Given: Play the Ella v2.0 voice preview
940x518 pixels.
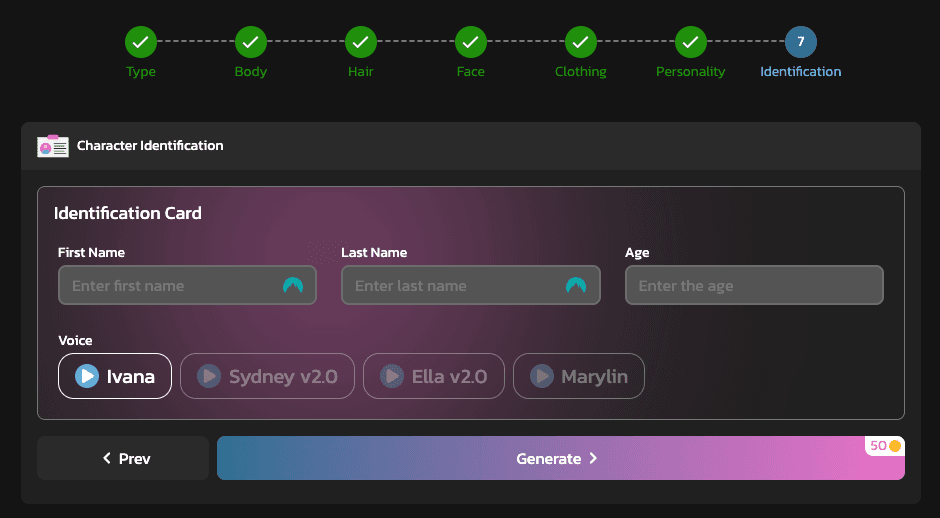Looking at the screenshot, I should (392, 376).
